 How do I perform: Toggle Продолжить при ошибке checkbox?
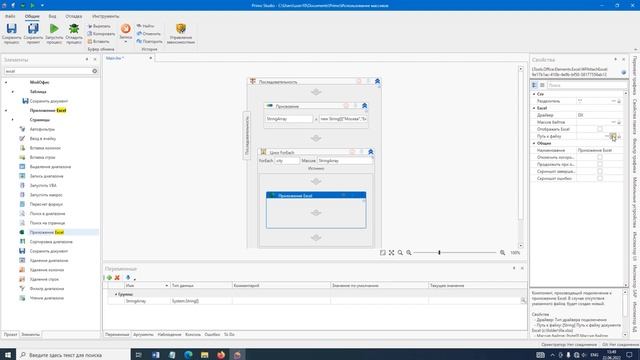600,164
